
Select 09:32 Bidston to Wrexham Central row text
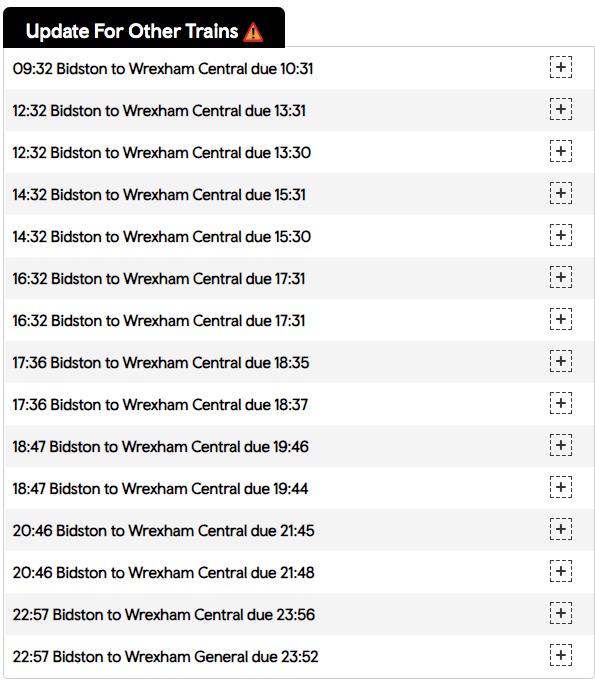click(x=163, y=69)
